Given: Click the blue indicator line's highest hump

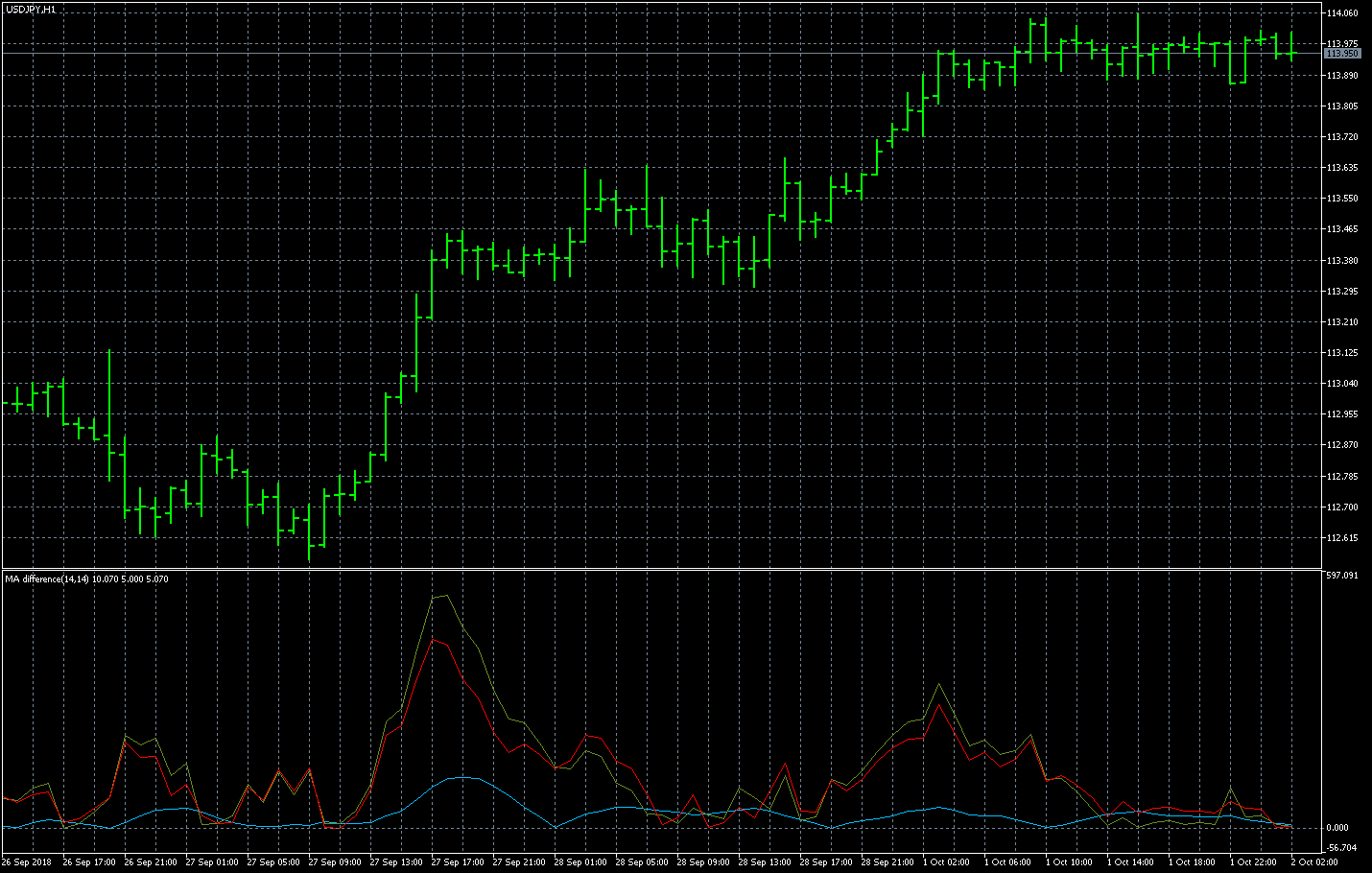Looking at the screenshot, I should coord(464,777).
